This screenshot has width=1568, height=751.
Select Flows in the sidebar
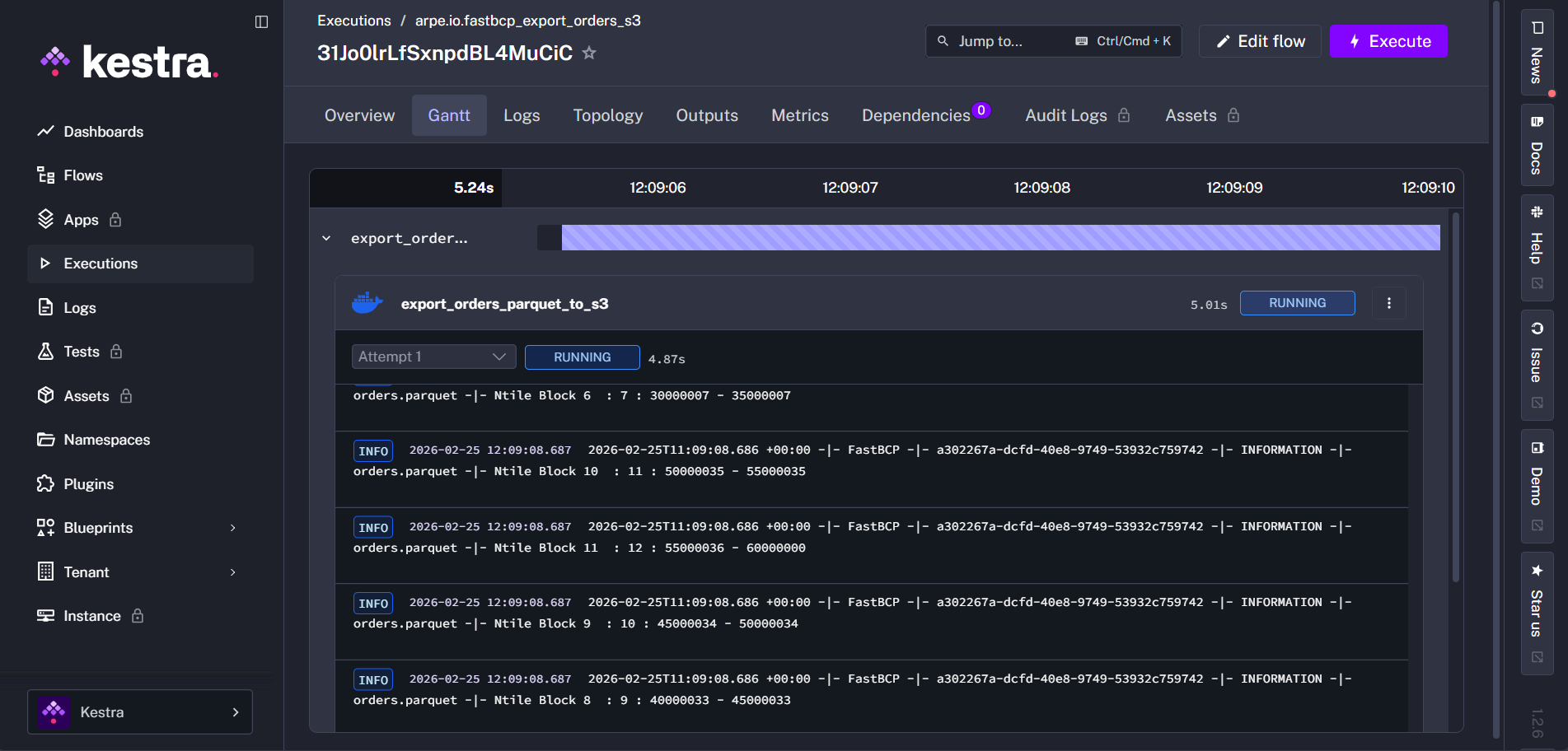click(82, 175)
